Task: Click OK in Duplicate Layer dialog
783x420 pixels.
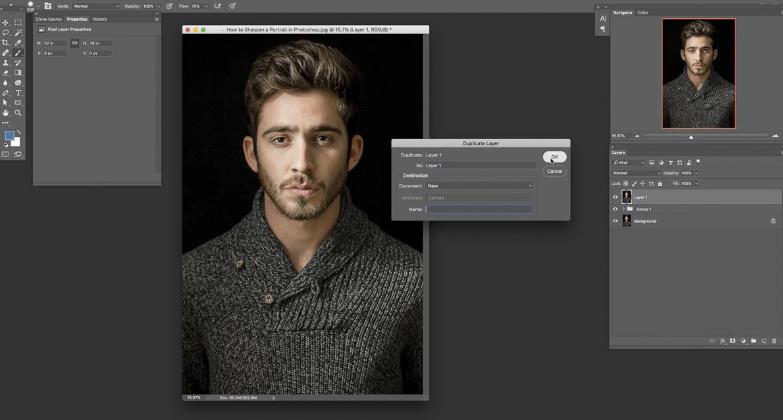Action: coord(554,157)
